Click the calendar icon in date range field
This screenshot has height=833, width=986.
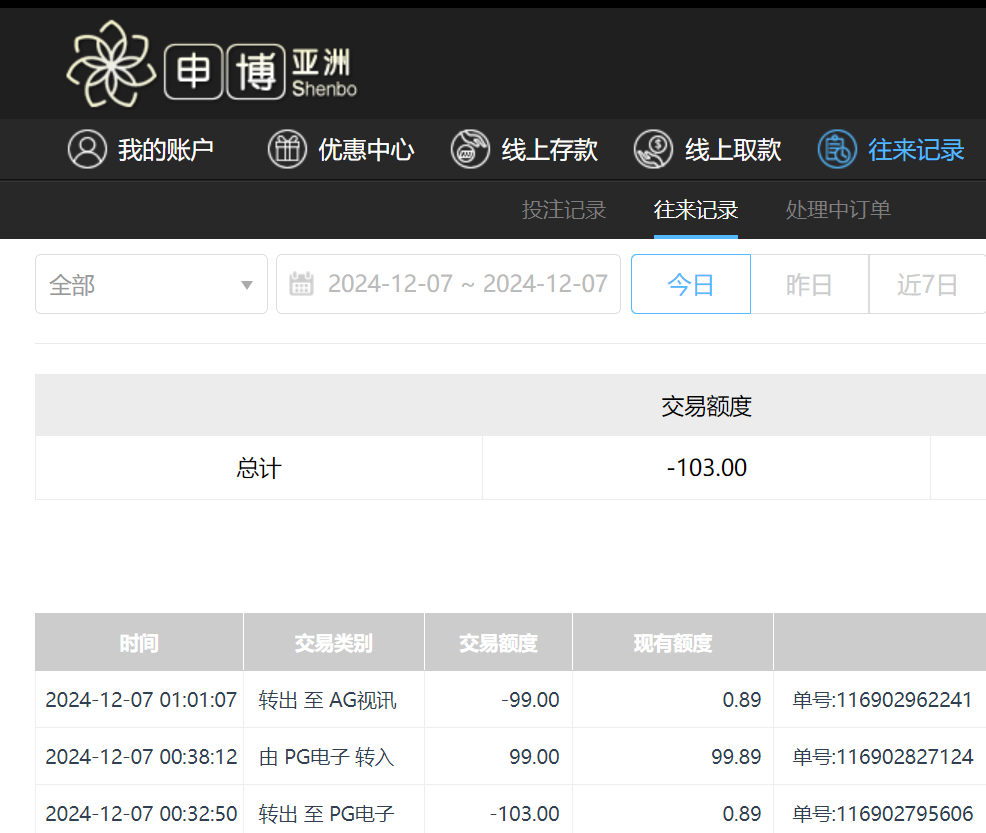point(302,284)
